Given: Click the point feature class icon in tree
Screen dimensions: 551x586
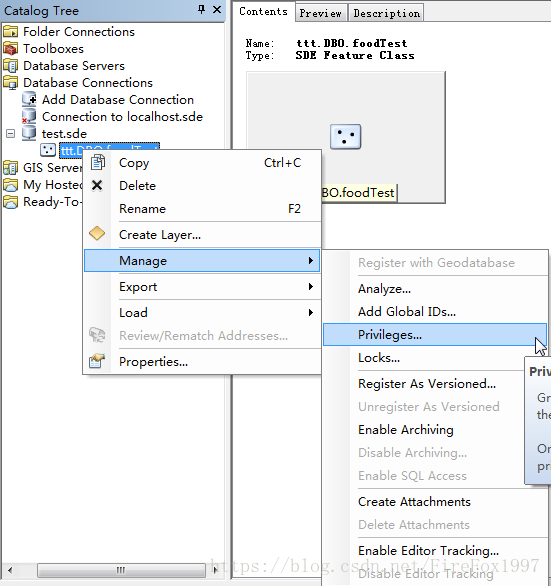Looking at the screenshot, I should 48,150.
